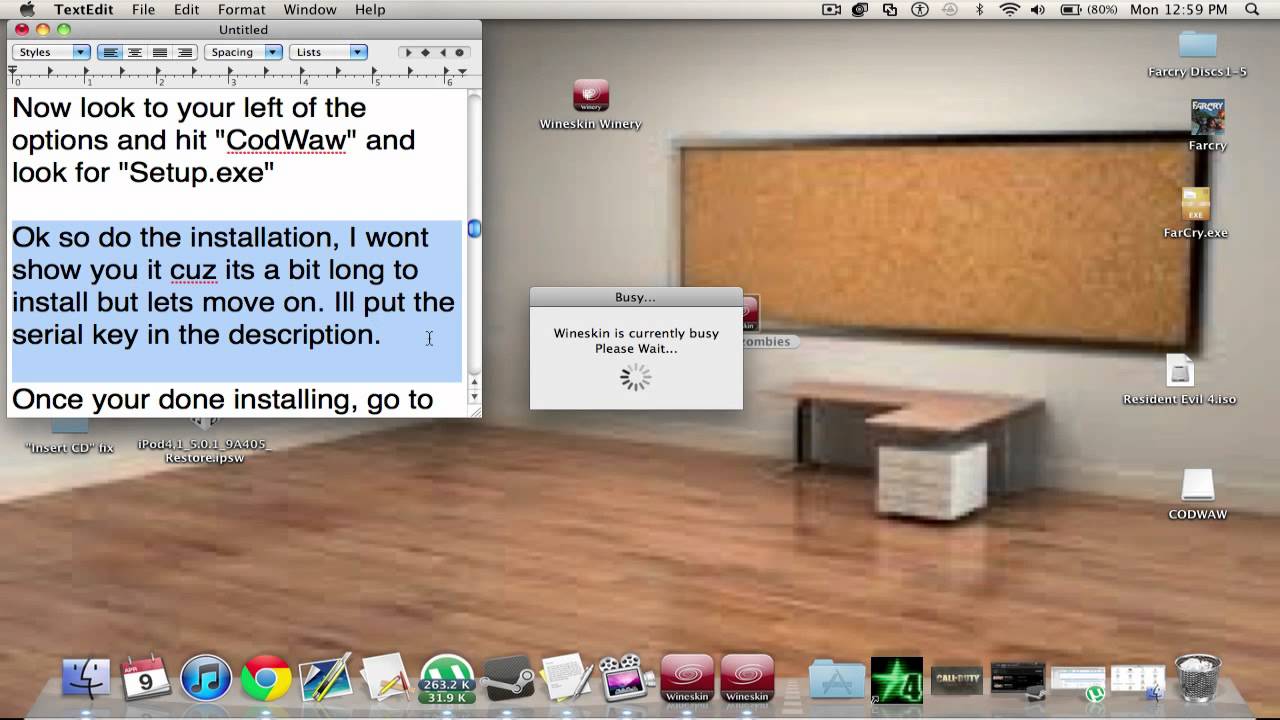The height and width of the screenshot is (720, 1280).
Task: Click the clock showing Mon 12:59 PM
Action: click(x=1178, y=9)
